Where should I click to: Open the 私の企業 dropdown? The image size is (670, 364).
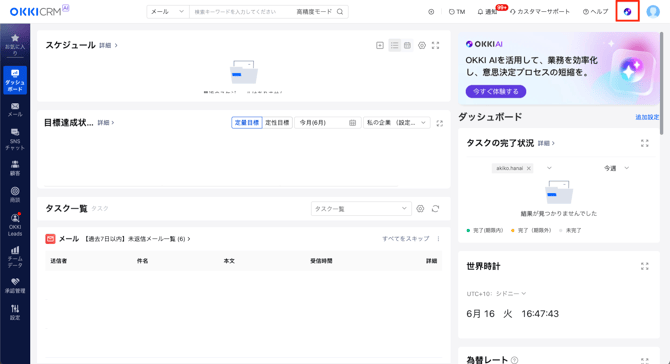(x=397, y=123)
